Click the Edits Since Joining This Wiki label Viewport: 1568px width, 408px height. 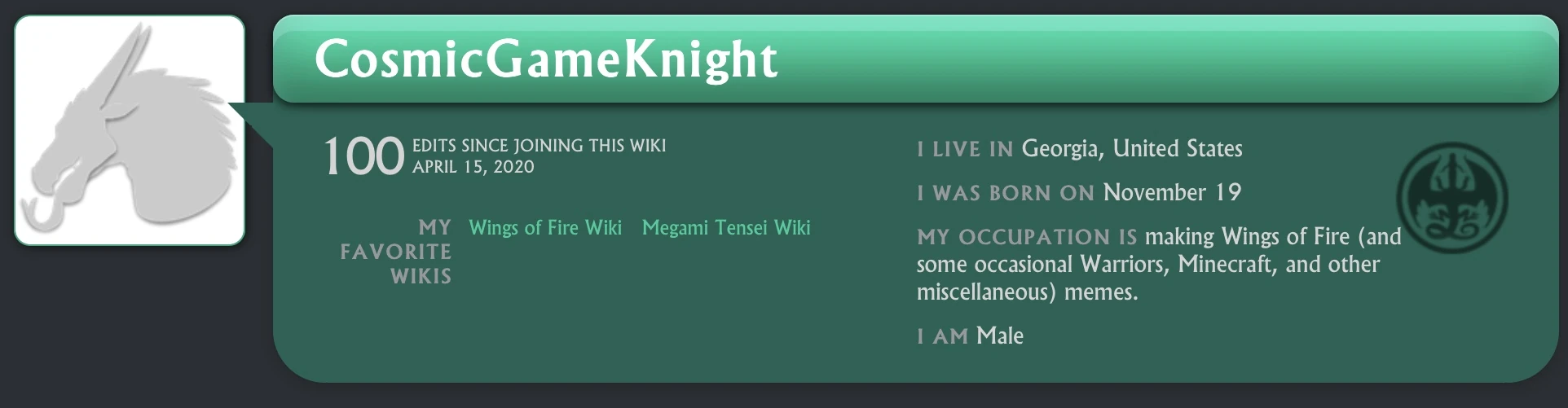point(539,146)
